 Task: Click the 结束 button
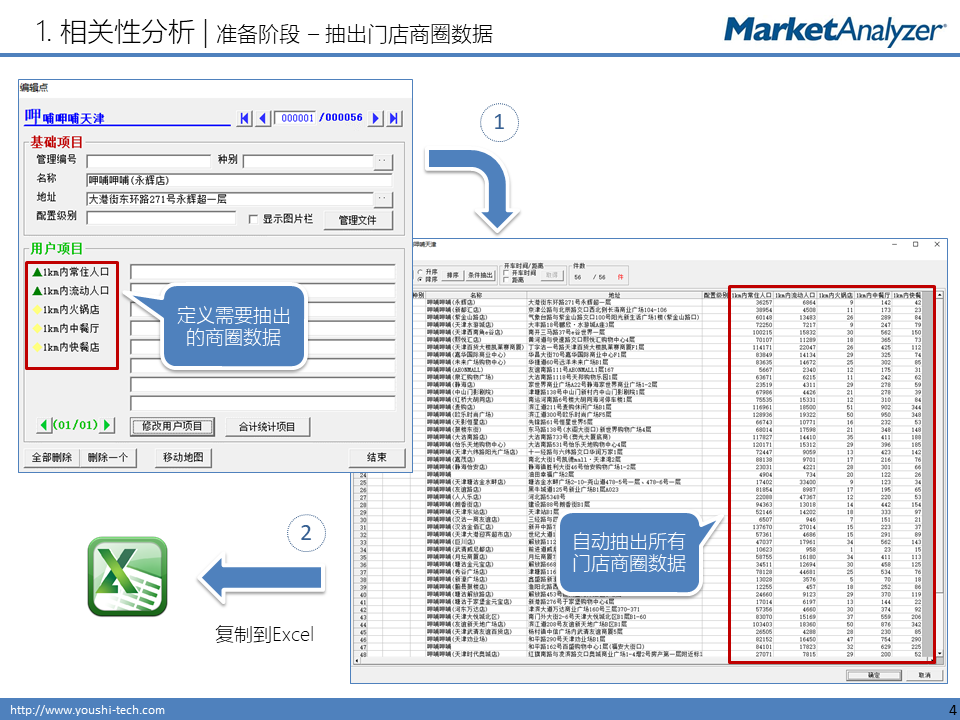(377, 457)
